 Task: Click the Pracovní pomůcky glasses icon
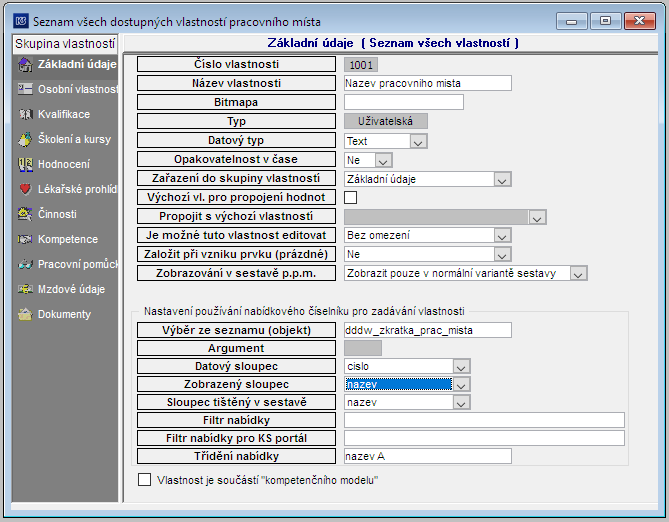tap(25, 264)
